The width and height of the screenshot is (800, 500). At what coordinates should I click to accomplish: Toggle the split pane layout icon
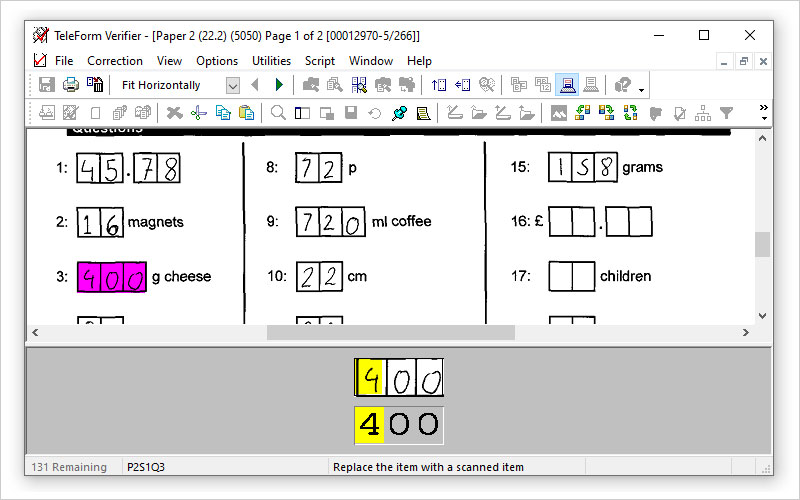(302, 113)
